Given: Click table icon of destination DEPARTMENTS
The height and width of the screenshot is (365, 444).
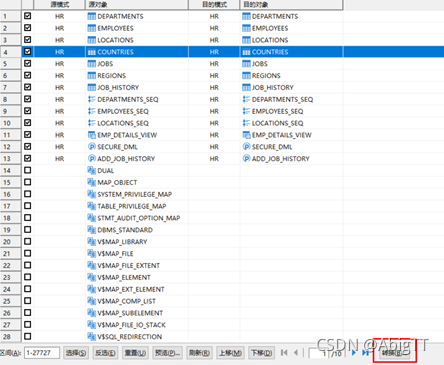Looking at the screenshot, I should (x=246, y=16).
